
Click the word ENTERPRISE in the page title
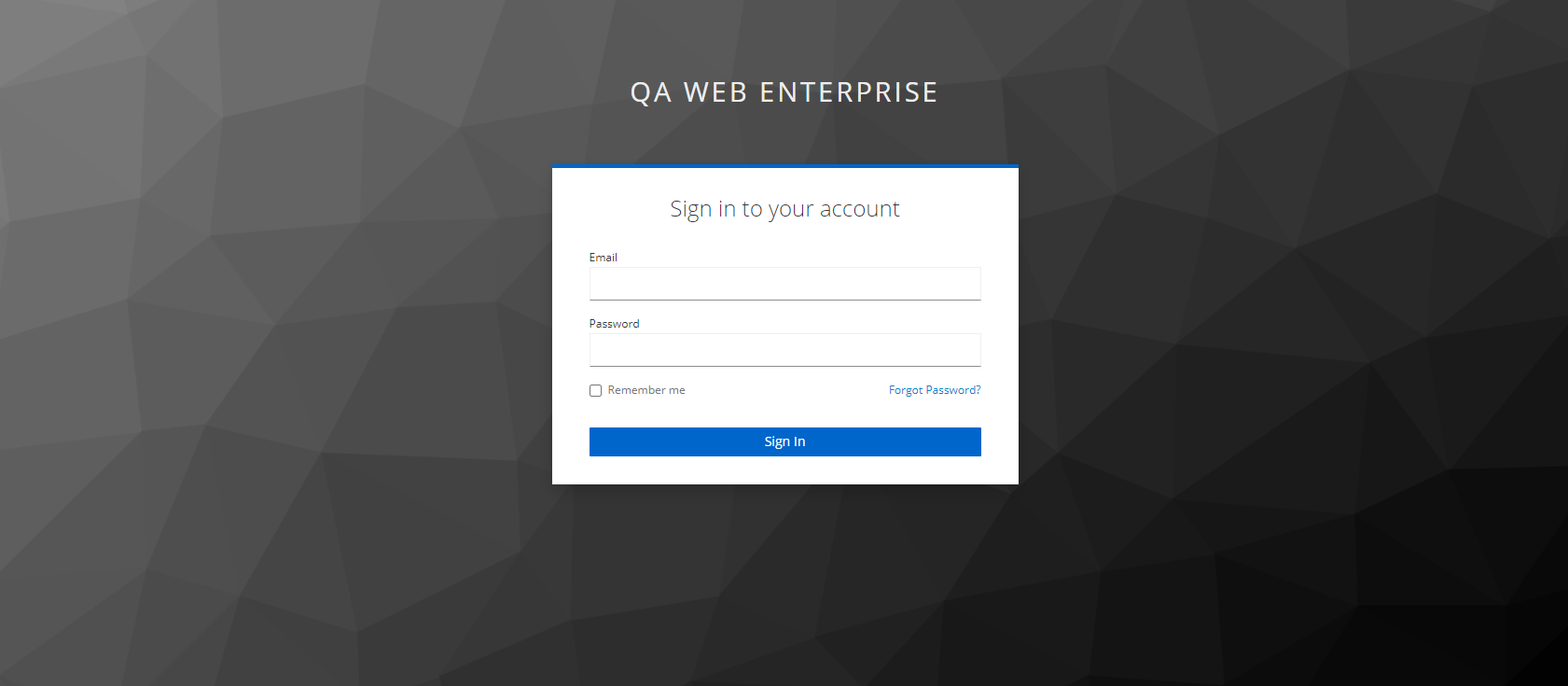point(849,92)
